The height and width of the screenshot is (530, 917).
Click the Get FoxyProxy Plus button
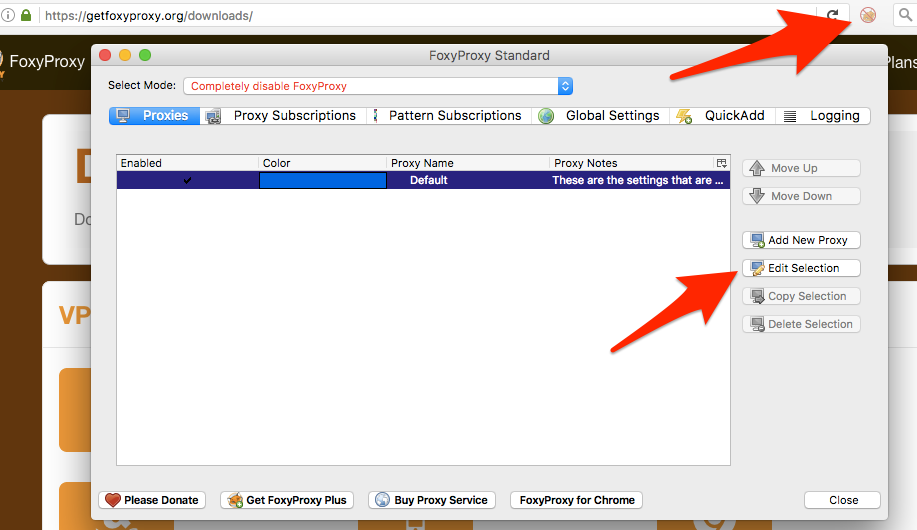click(287, 500)
